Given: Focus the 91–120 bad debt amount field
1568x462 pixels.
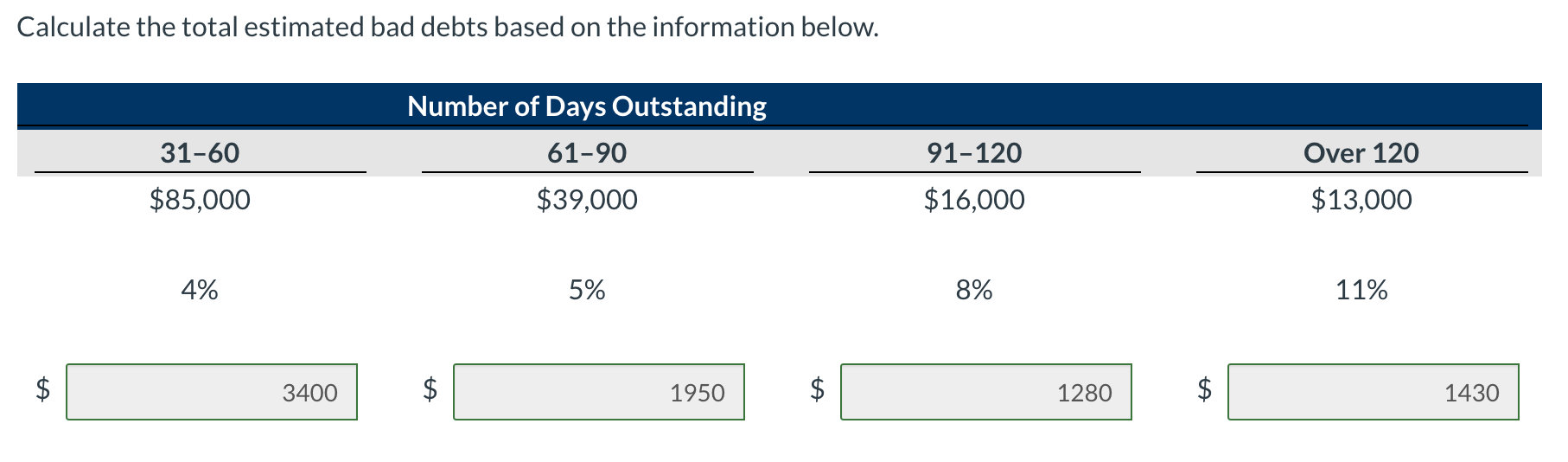Looking at the screenshot, I should (x=986, y=392).
